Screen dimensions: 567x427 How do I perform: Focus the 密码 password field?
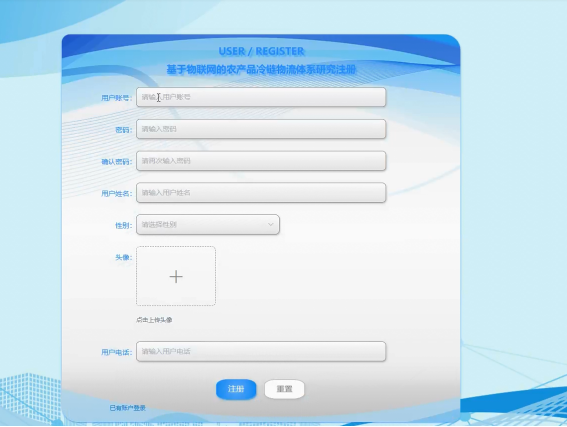(261, 129)
